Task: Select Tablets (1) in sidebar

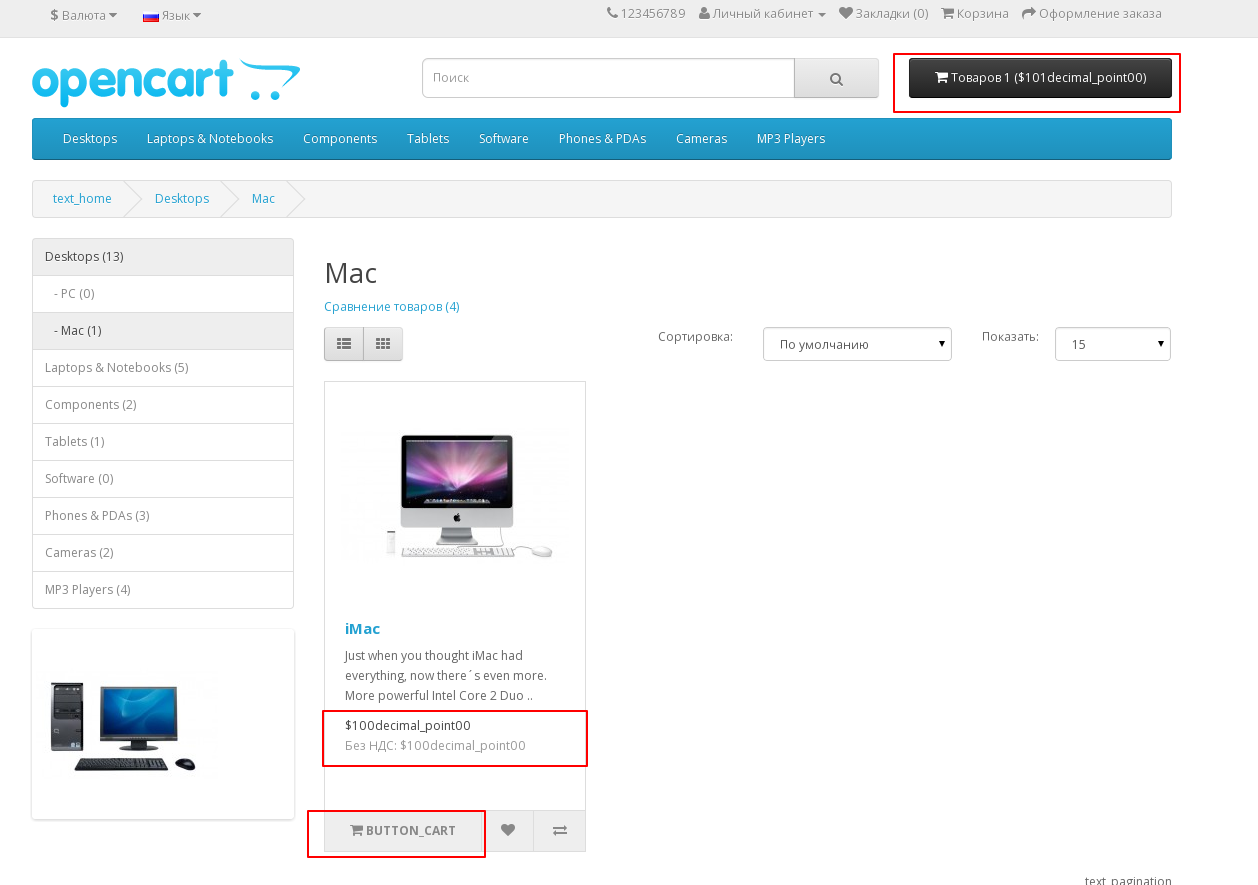Action: tap(163, 442)
